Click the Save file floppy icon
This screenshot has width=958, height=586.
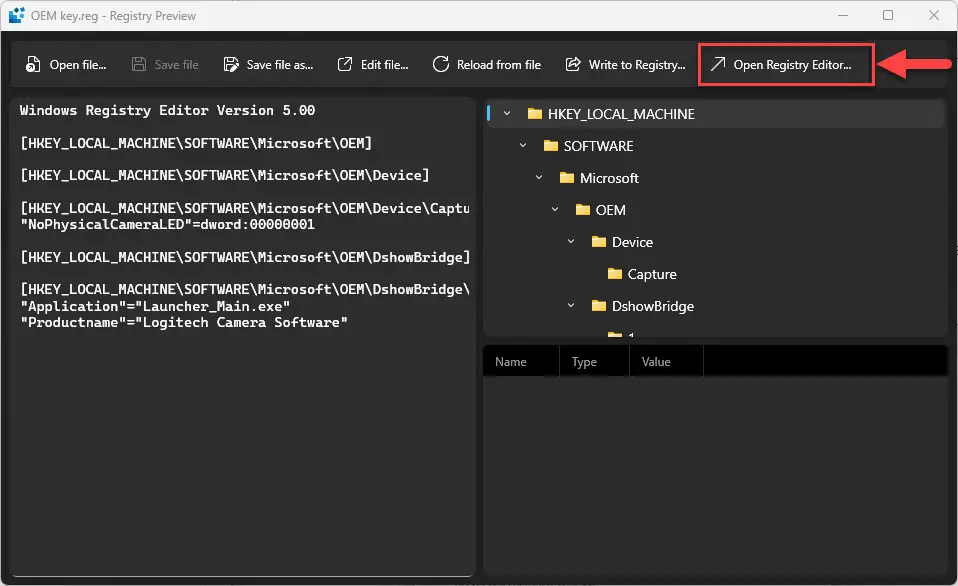tap(139, 64)
